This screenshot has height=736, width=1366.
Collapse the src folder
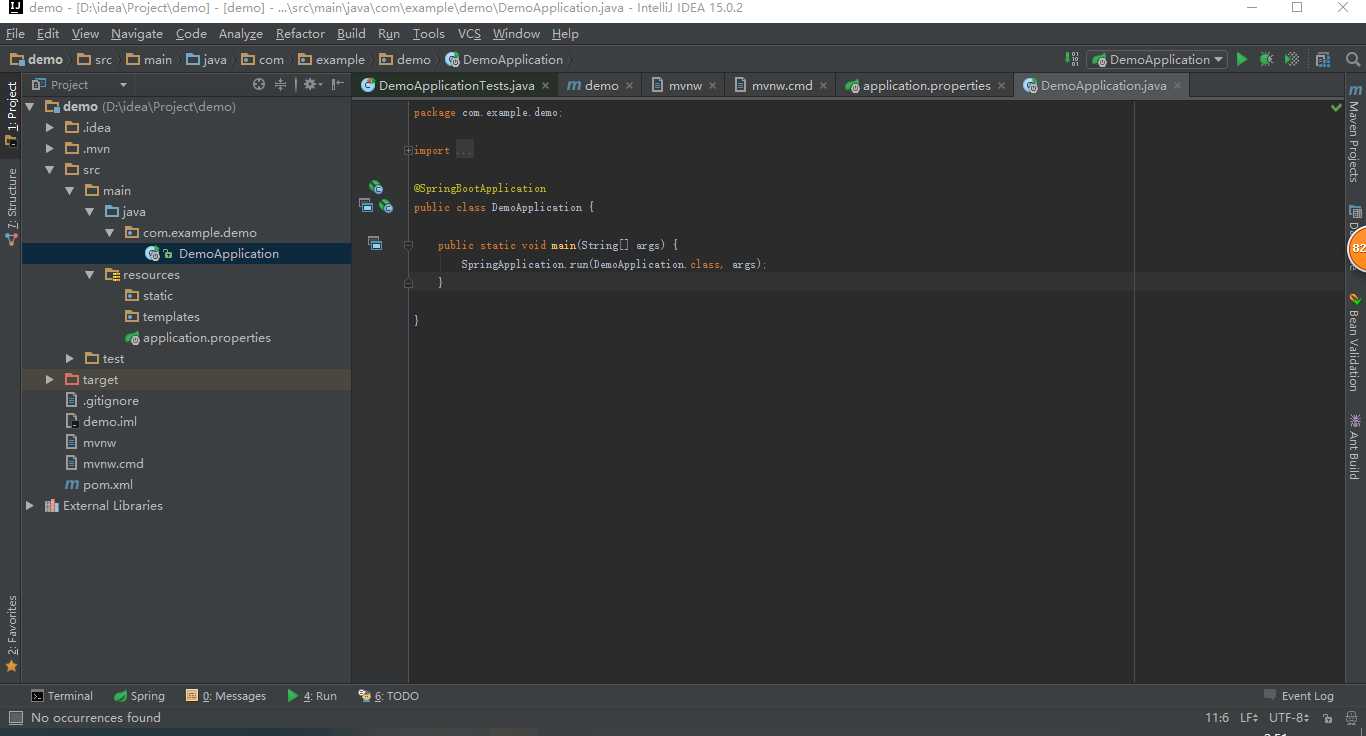tap(50, 169)
